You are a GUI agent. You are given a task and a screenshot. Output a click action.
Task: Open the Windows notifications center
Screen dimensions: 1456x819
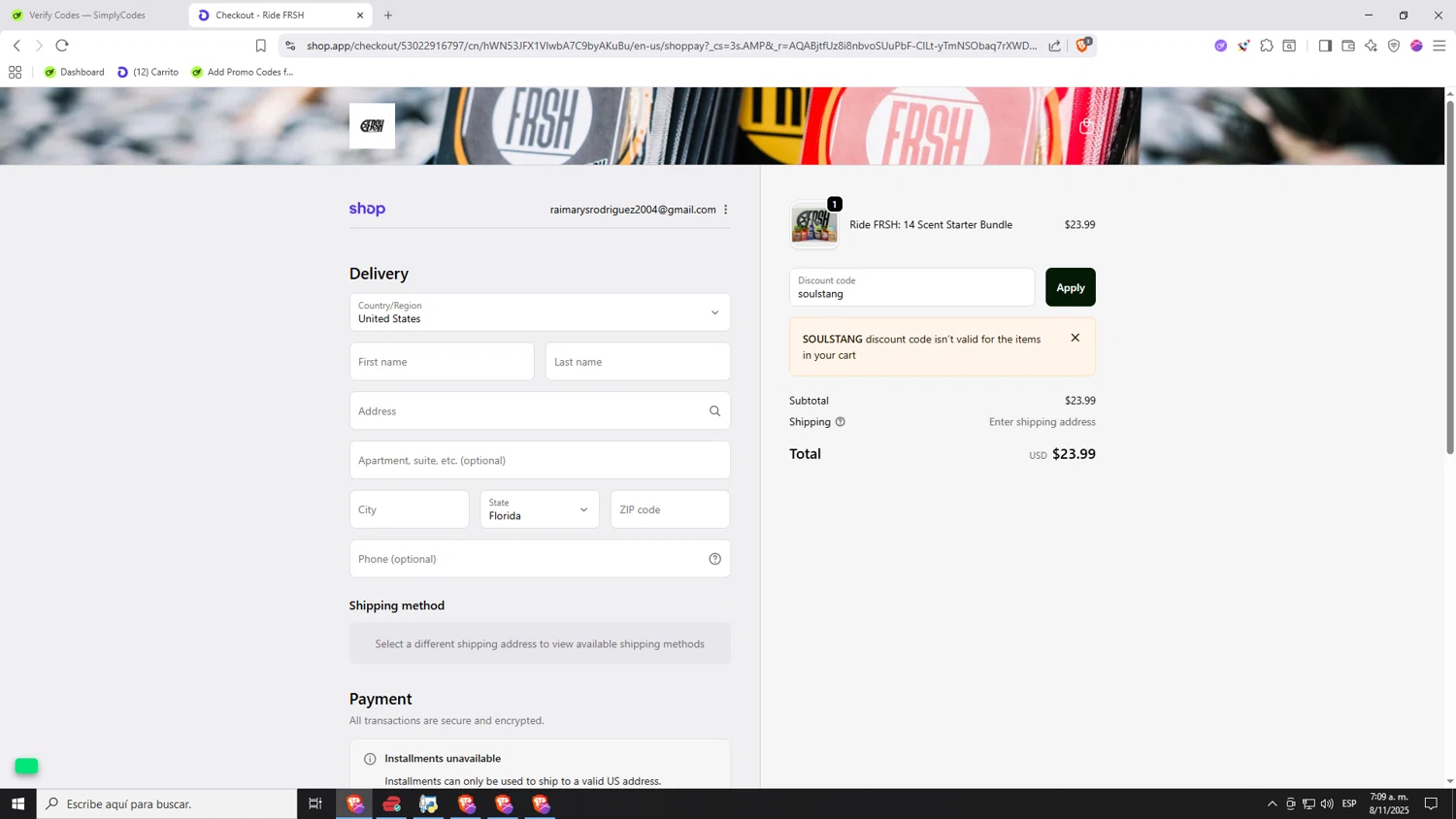coord(1431,803)
